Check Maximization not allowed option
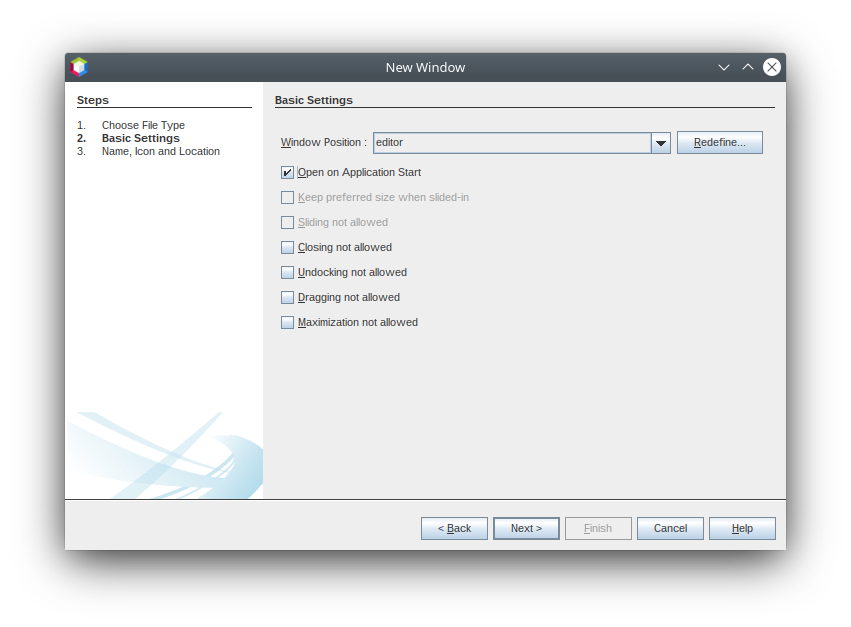 point(288,323)
